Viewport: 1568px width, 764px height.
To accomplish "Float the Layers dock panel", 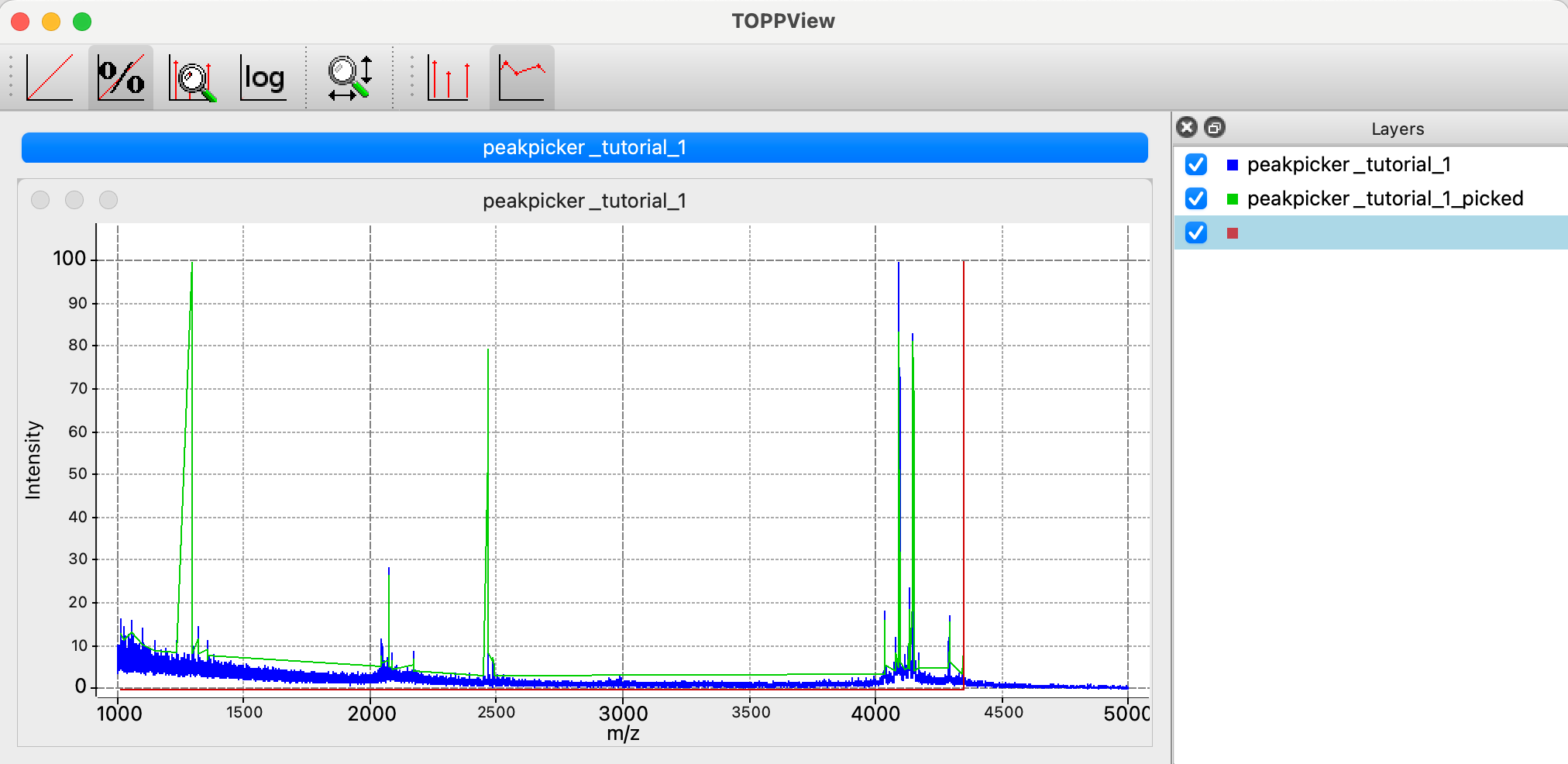I will pyautogui.click(x=1215, y=127).
